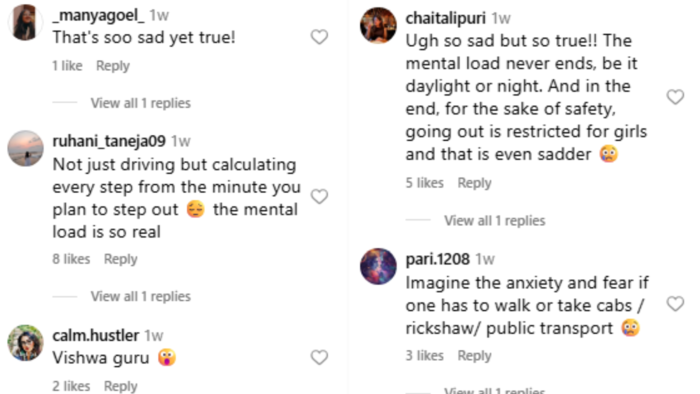Heart chaitalipuri's comment about mental load

pyautogui.click(x=675, y=97)
